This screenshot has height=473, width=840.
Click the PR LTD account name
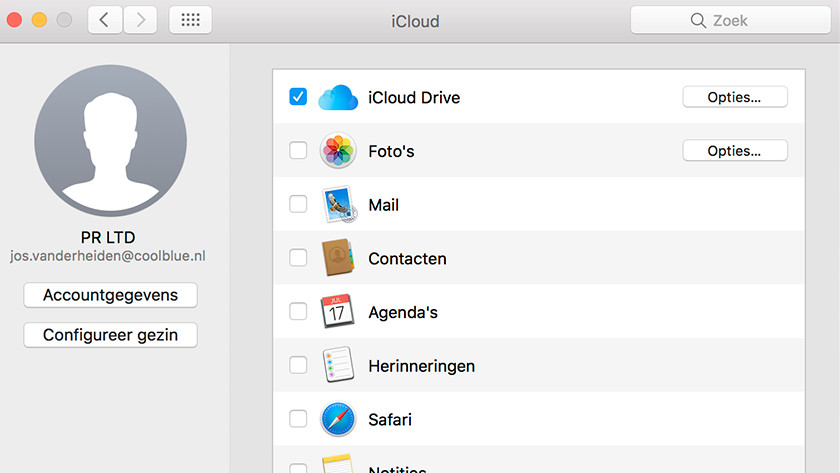click(x=108, y=237)
